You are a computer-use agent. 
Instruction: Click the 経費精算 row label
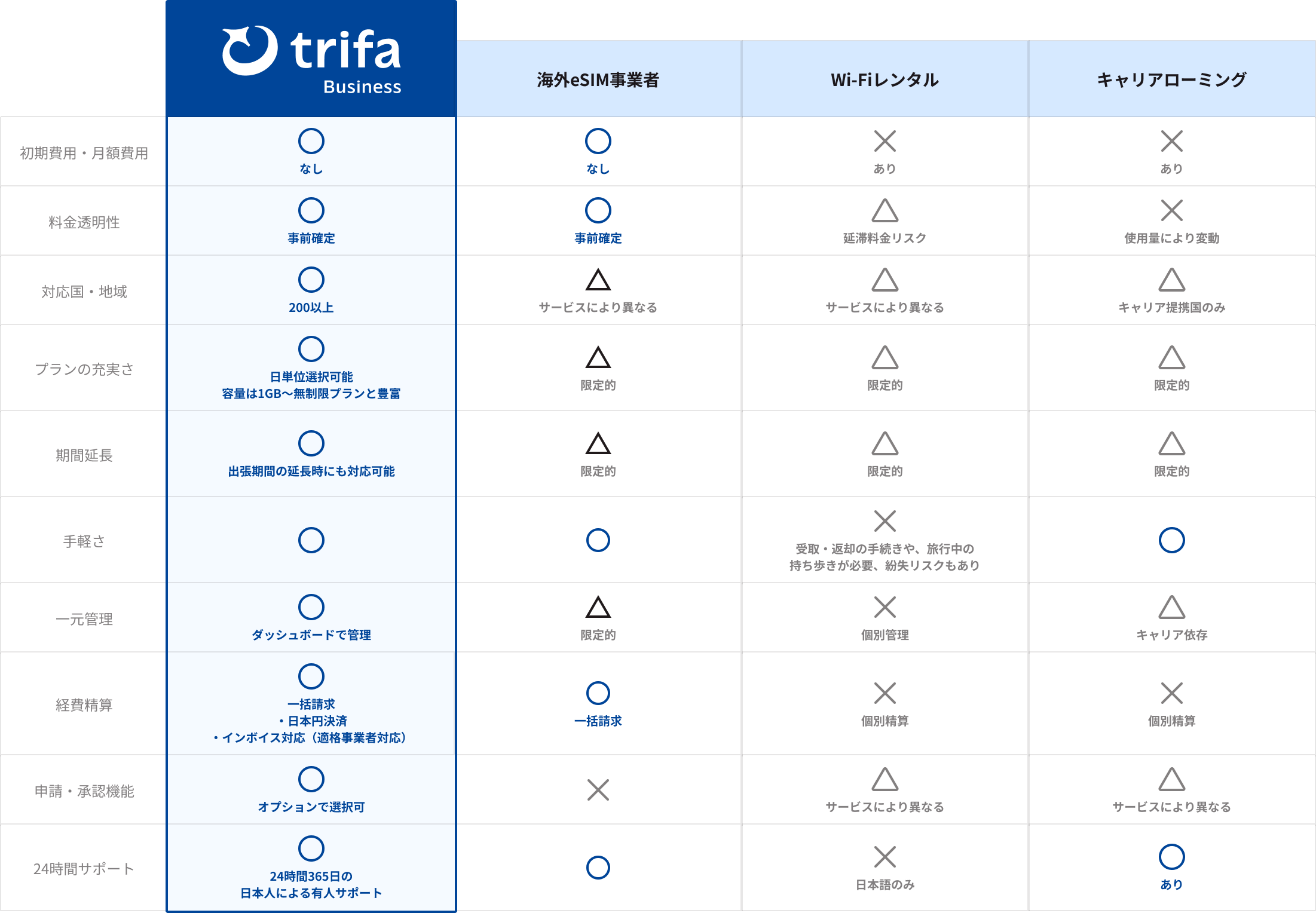tap(84, 706)
